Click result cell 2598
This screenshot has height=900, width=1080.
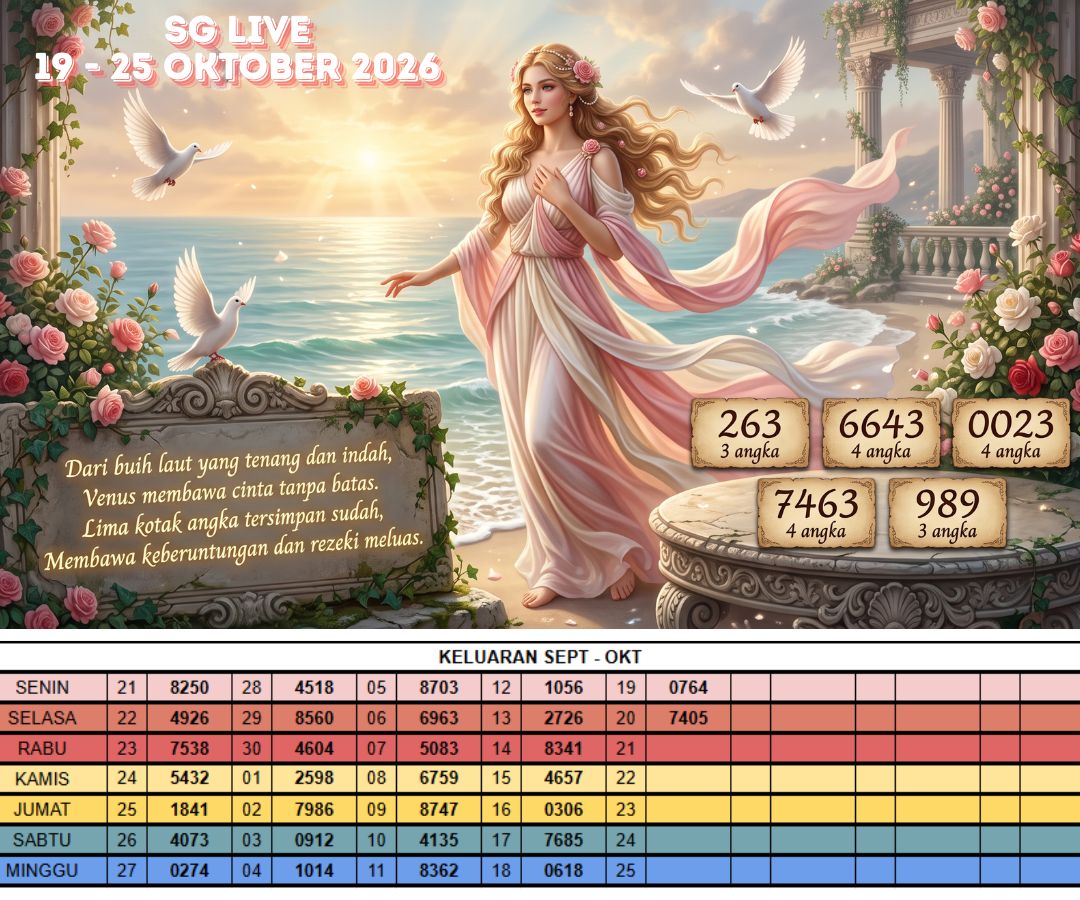(x=314, y=779)
